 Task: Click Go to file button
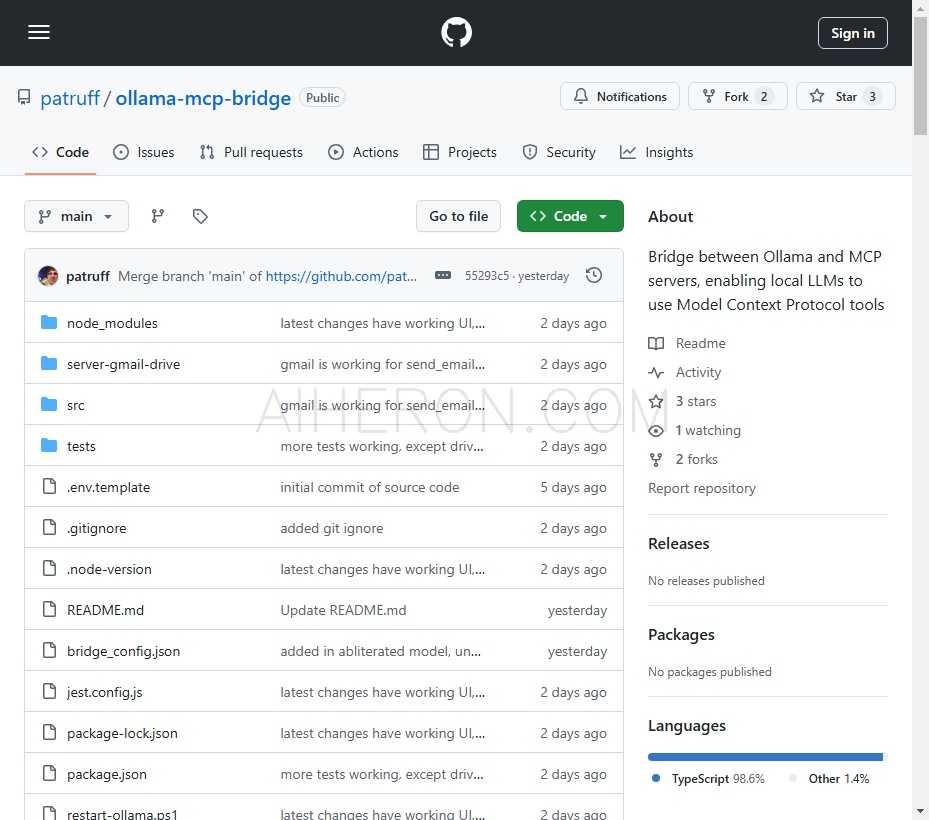pos(459,216)
